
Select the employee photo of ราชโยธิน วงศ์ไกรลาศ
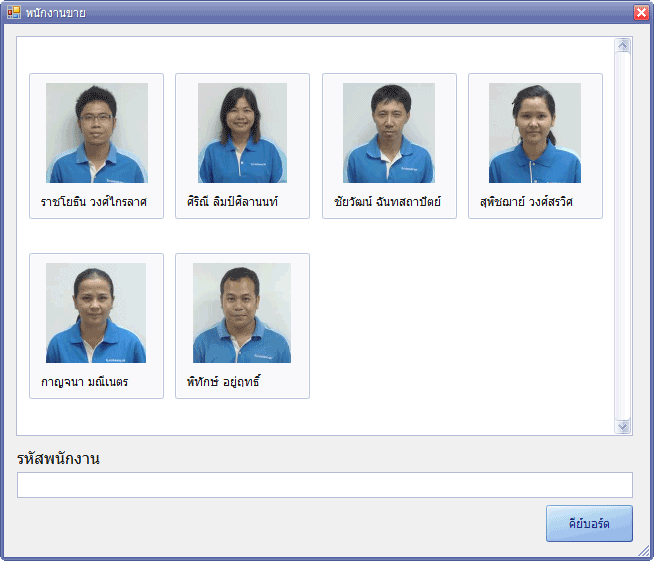pos(96,133)
